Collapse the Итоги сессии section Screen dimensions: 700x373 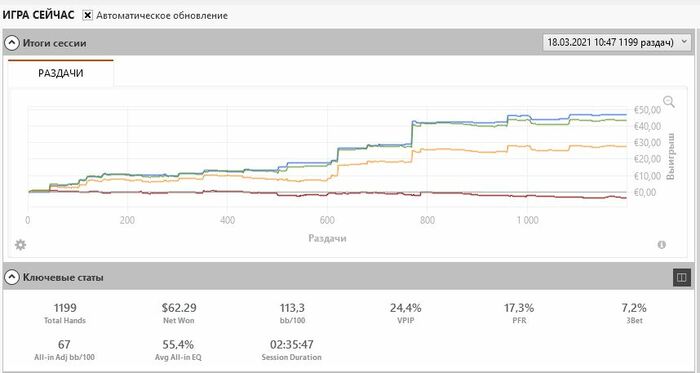tap(12, 43)
